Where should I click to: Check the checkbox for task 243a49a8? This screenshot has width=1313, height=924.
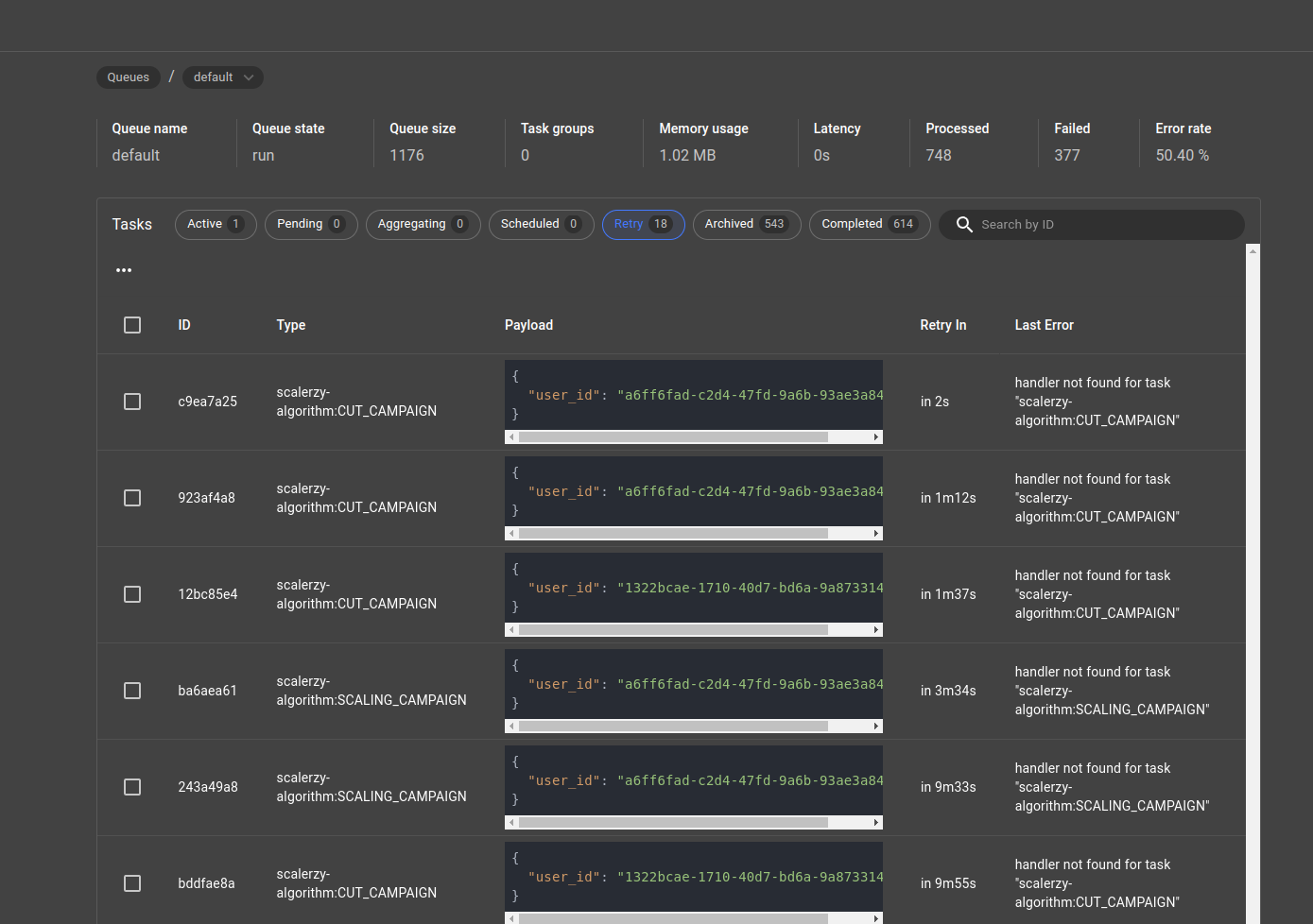[x=131, y=787]
